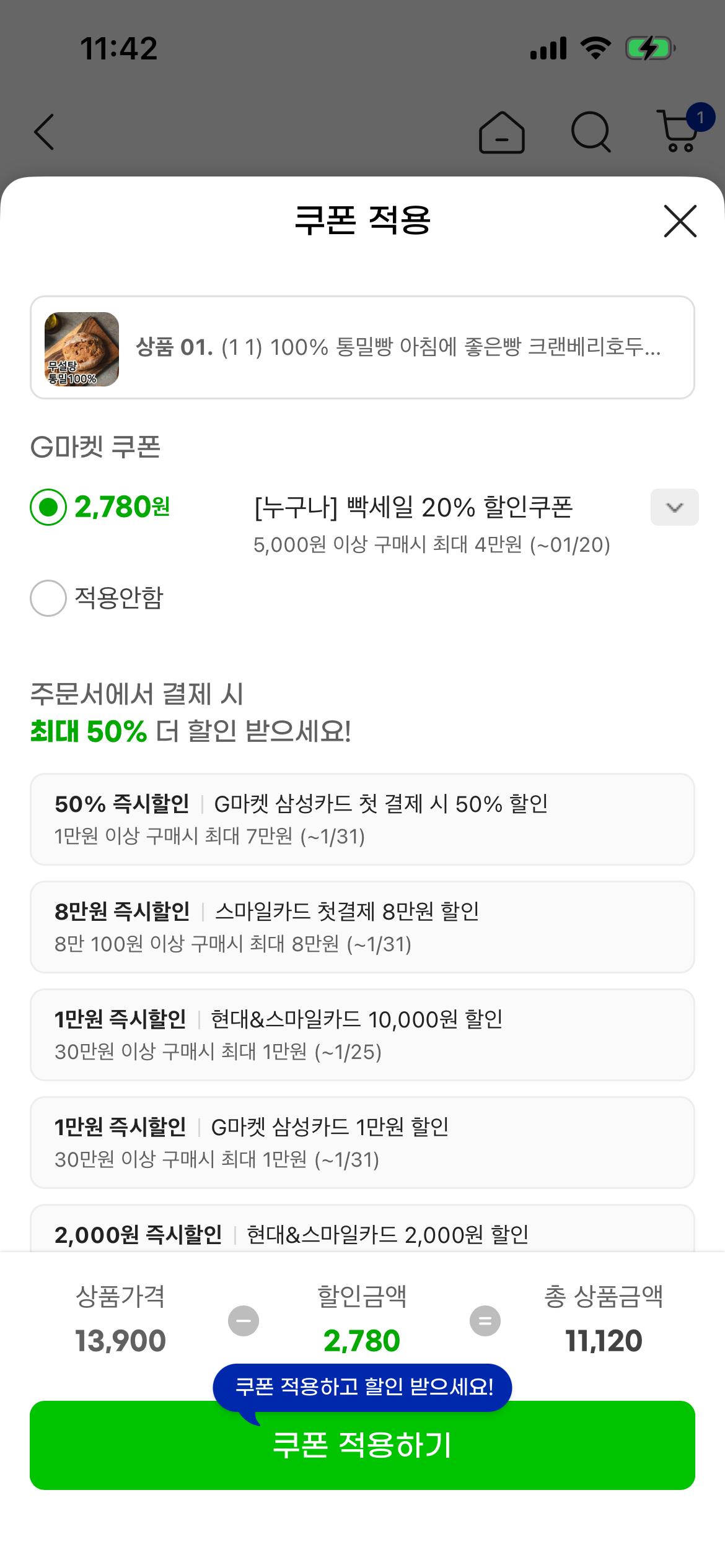The height and width of the screenshot is (1568, 725).
Task: Open the Gmarket home icon
Action: [502, 133]
